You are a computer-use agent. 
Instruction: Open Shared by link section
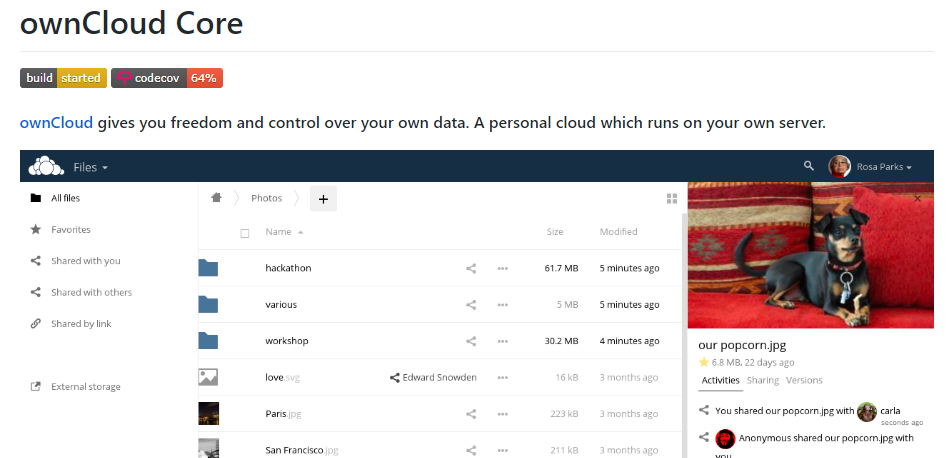tap(81, 324)
